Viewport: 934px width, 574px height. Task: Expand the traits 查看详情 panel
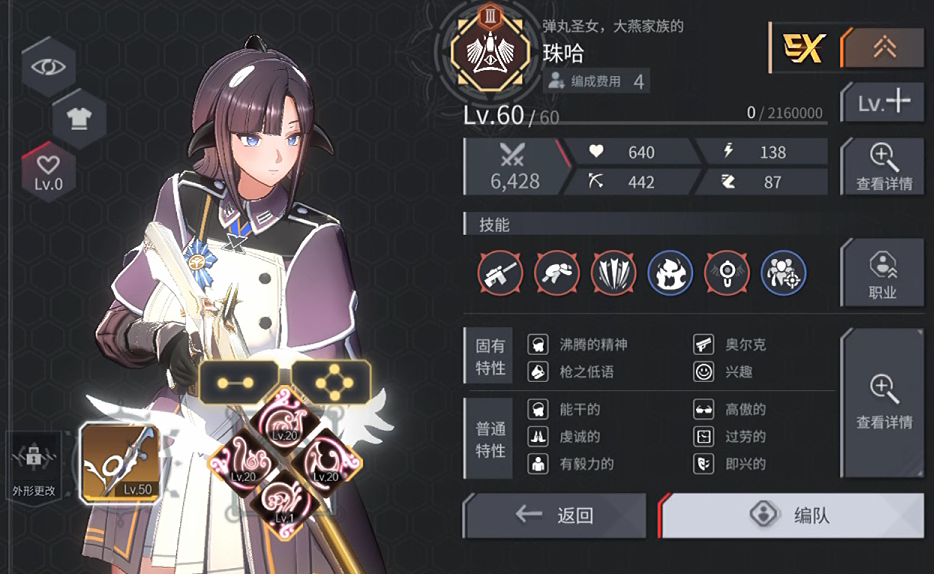(x=883, y=403)
